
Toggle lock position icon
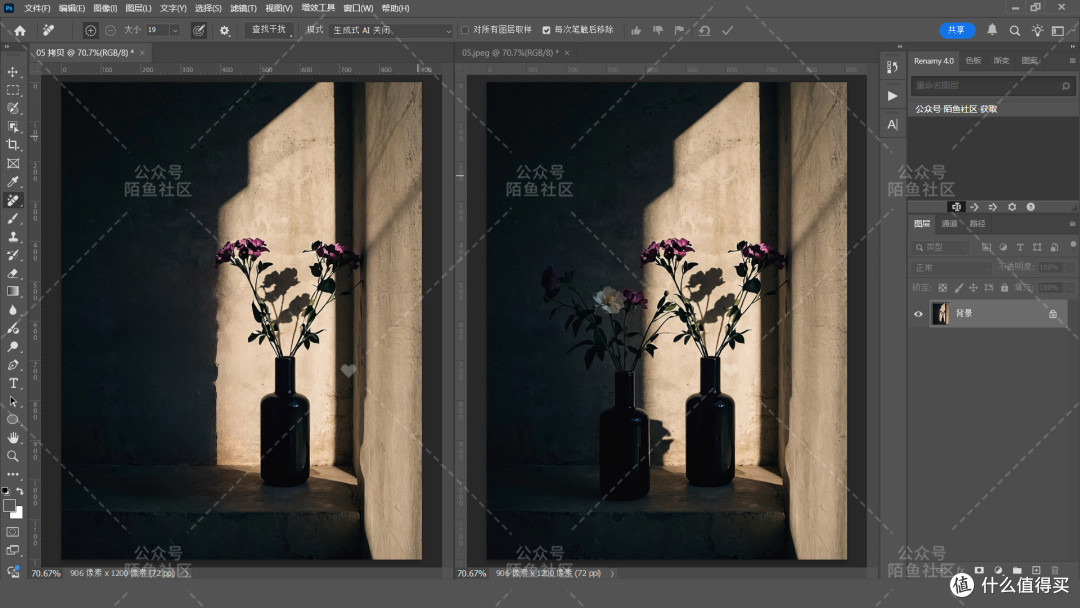pyautogui.click(x=973, y=288)
